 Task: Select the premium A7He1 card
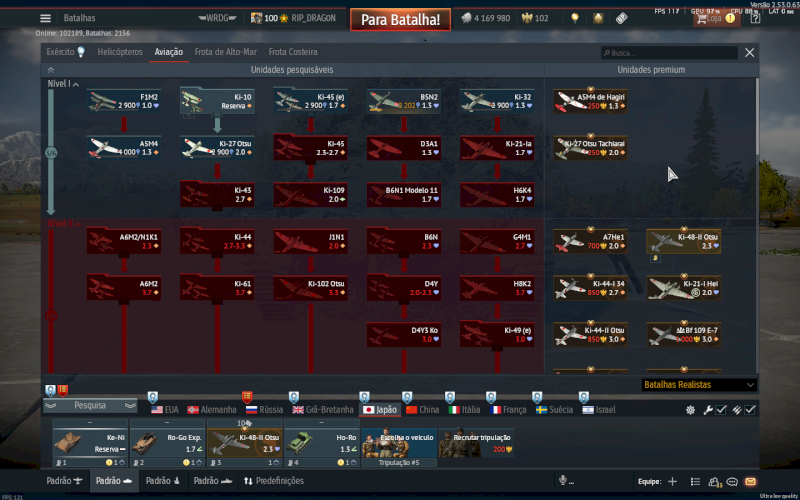coord(590,241)
